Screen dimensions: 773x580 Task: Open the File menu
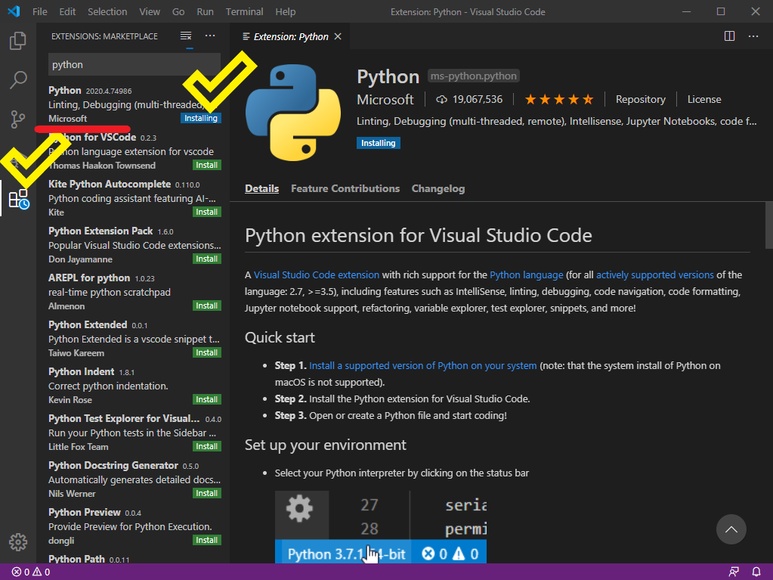(x=39, y=12)
